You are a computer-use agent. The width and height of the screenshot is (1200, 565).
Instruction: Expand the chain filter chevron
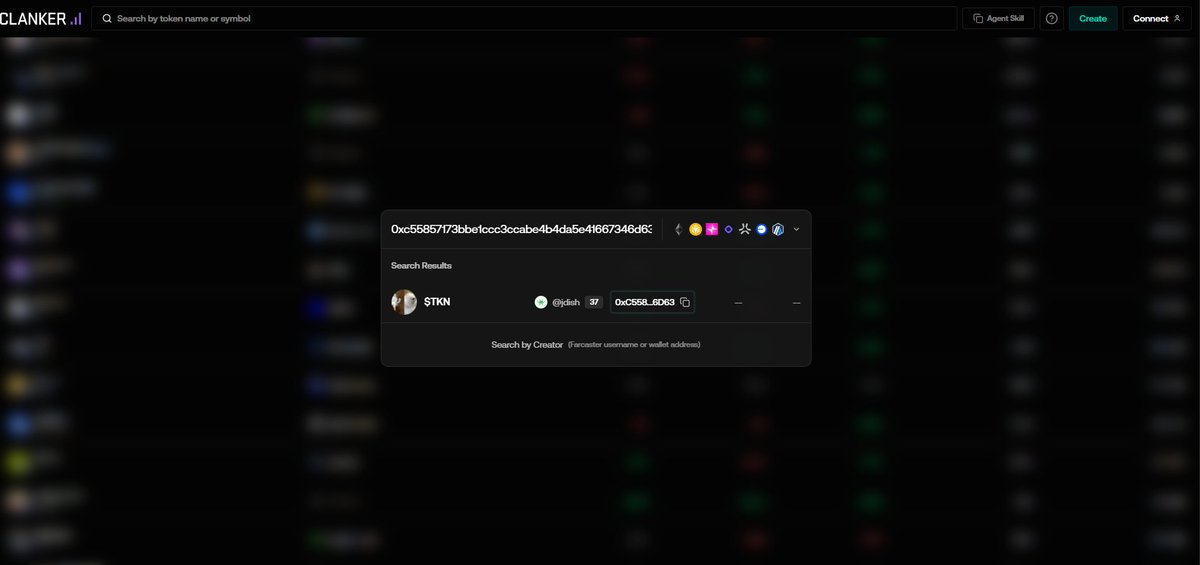796,229
